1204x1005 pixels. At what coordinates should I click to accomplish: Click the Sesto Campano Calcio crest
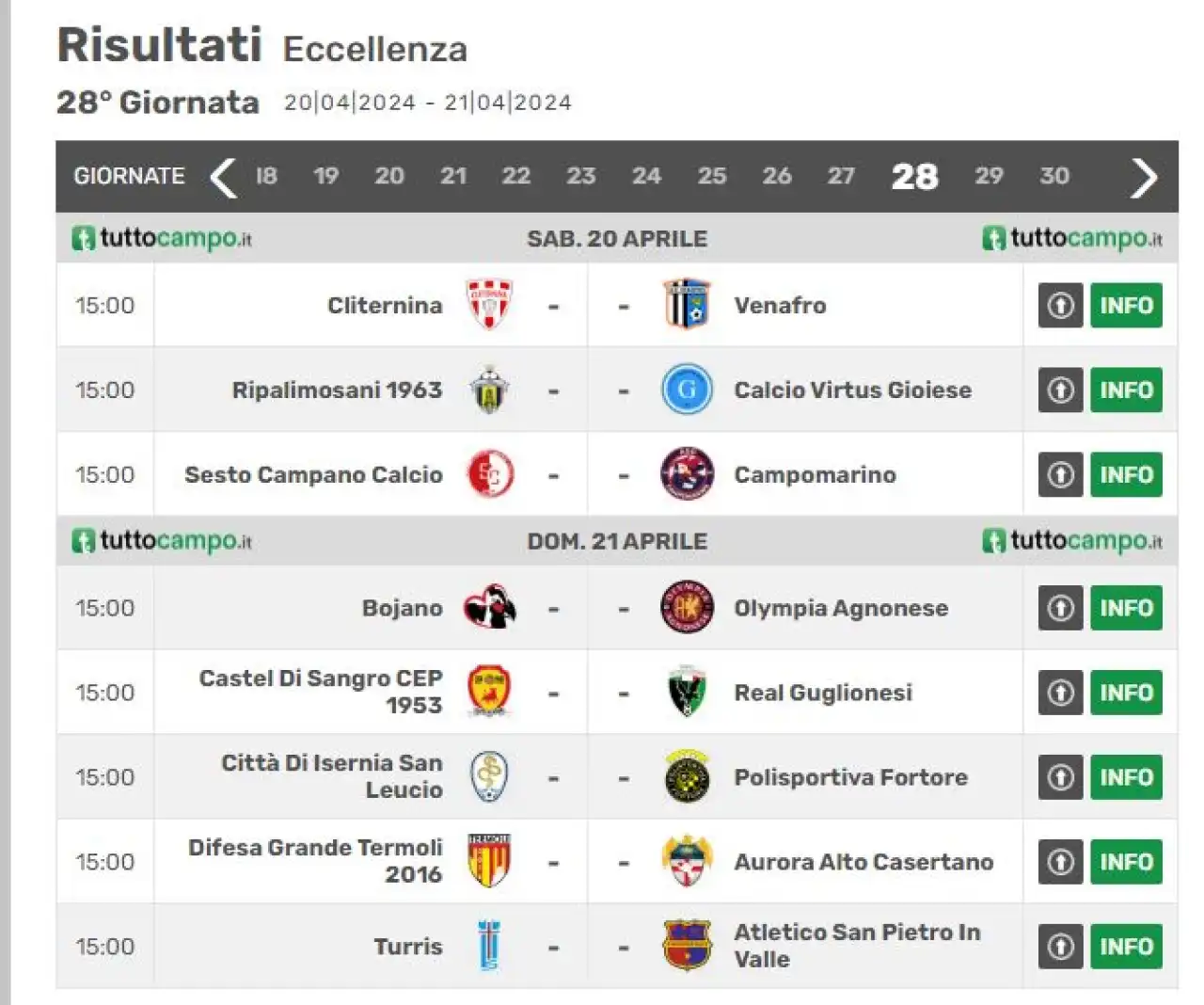[x=490, y=474]
